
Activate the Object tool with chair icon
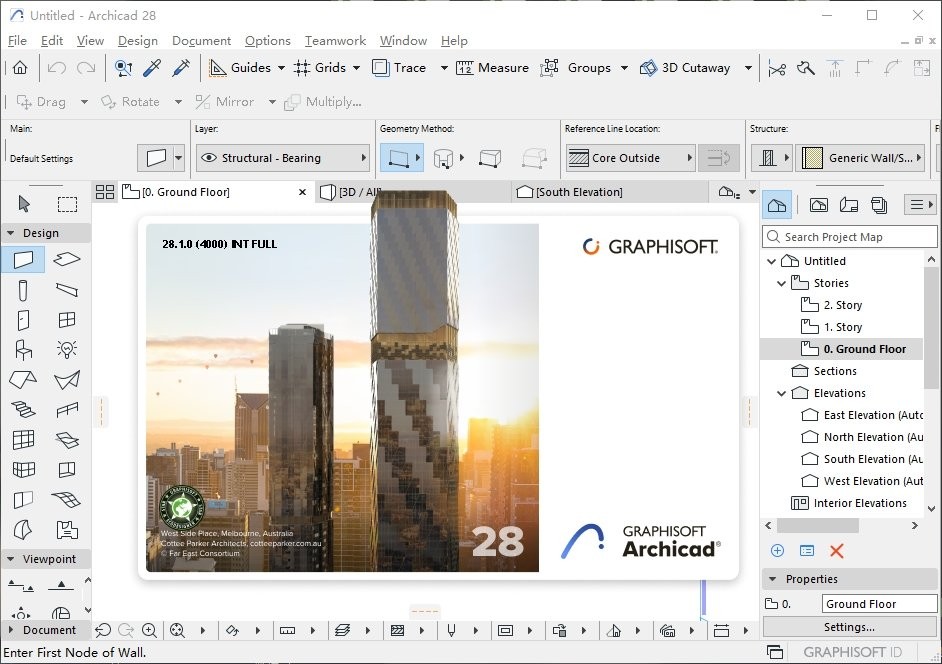23,348
